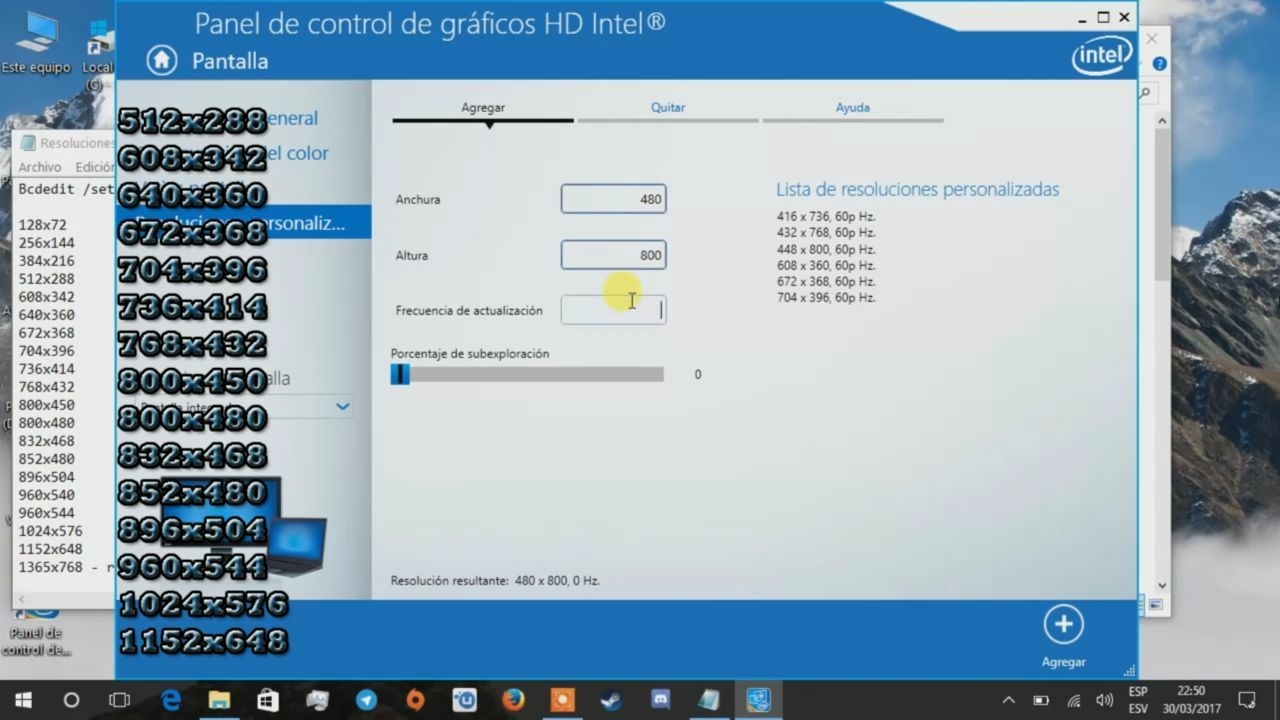Click the 1365x768 line in Notepad
Screen dimensions: 1280x720
65,567
